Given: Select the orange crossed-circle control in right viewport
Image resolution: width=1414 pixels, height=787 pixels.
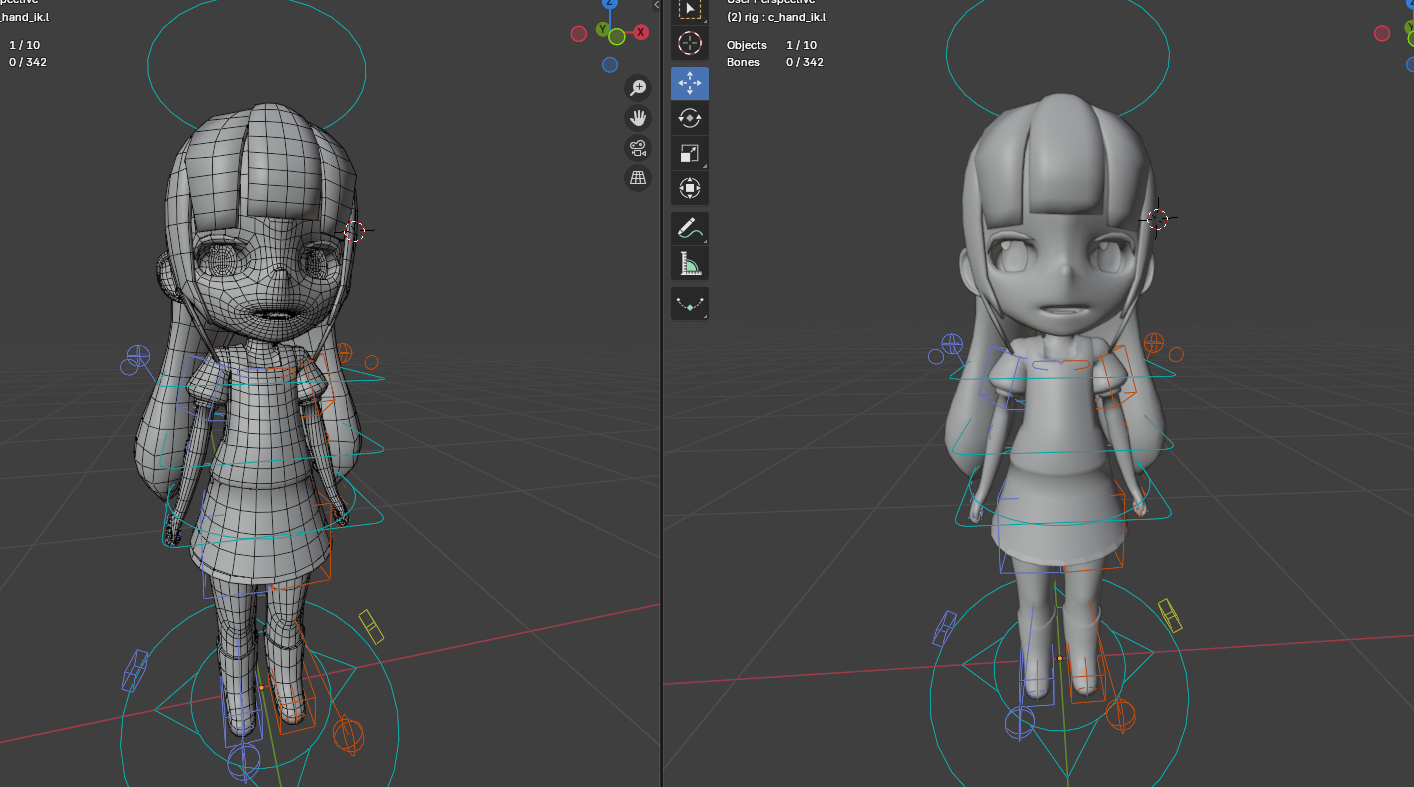Looking at the screenshot, I should coord(1154,344).
